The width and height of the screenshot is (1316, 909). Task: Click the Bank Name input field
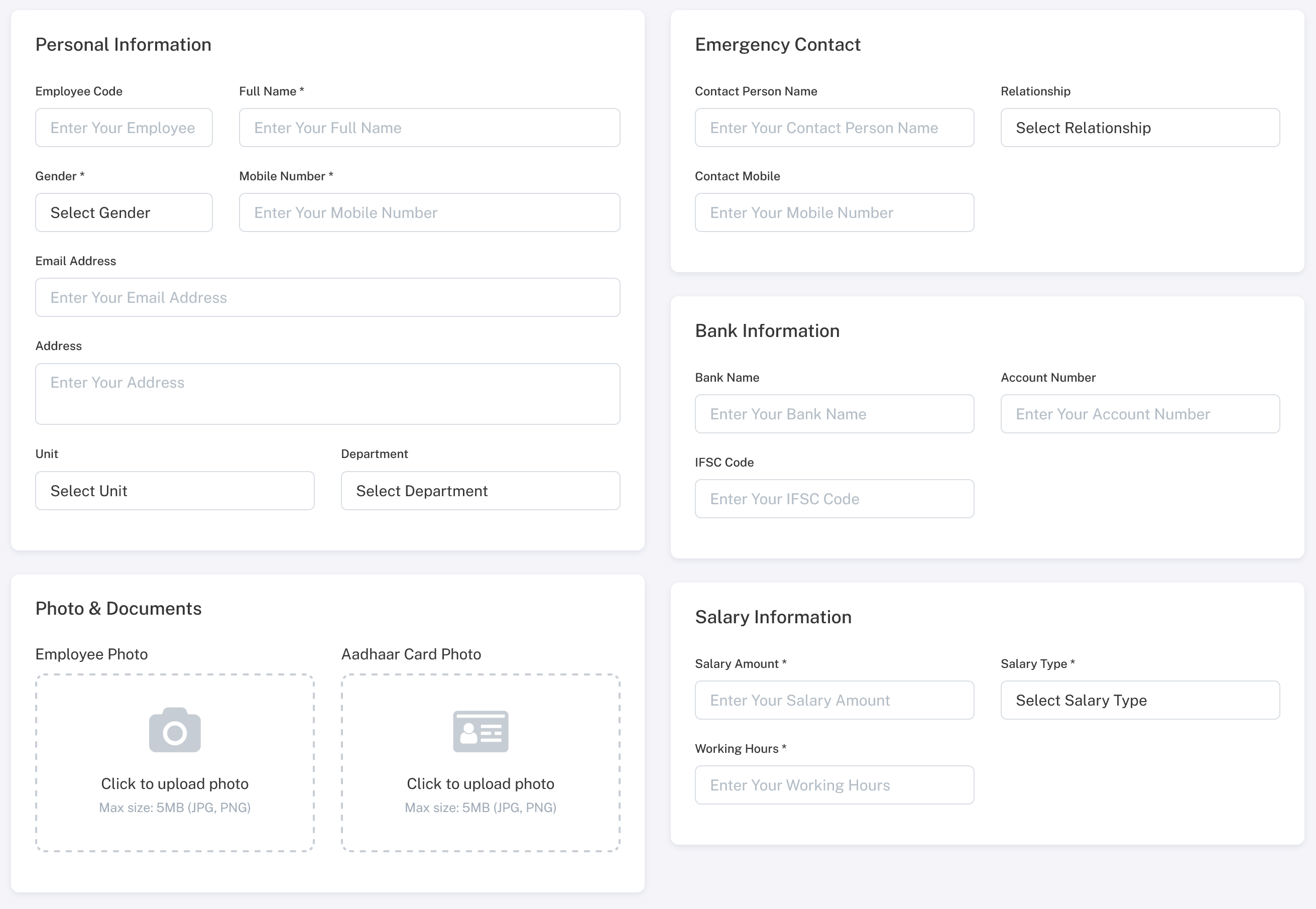833,414
